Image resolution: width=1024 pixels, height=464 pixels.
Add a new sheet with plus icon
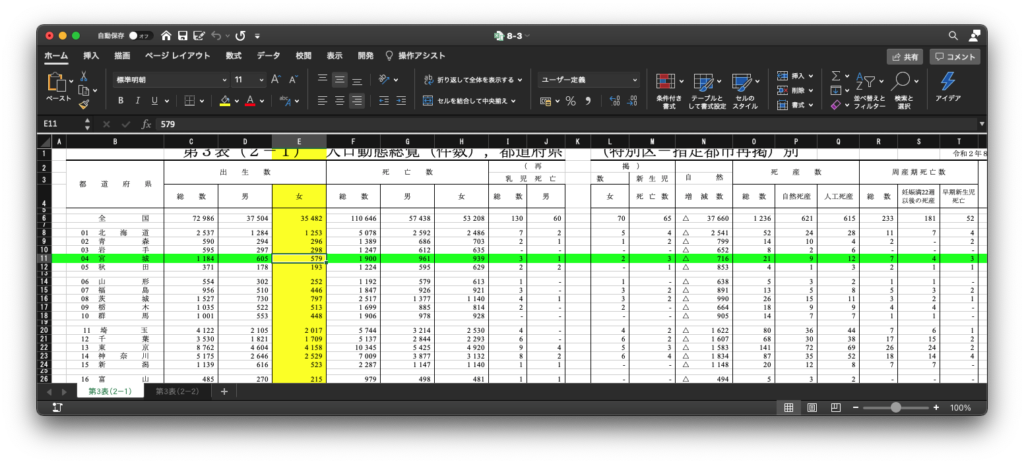pyautogui.click(x=224, y=391)
